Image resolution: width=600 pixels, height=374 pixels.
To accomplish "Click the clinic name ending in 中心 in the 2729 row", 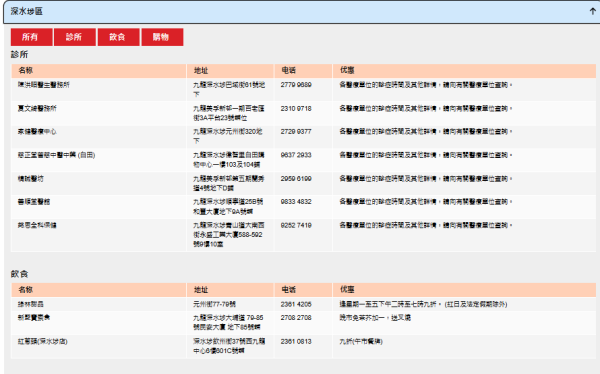I will pyautogui.click(x=37, y=132).
